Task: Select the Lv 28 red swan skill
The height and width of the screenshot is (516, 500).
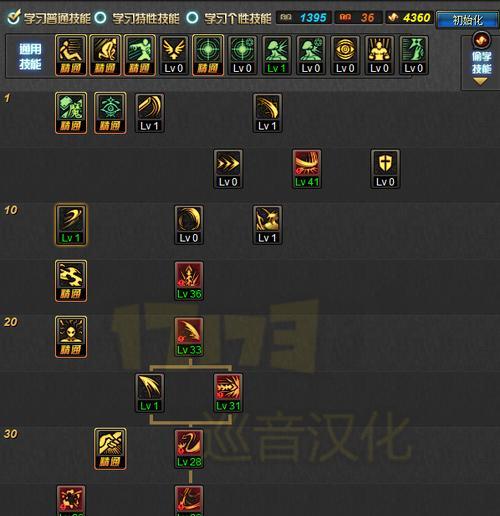Action: click(x=189, y=449)
